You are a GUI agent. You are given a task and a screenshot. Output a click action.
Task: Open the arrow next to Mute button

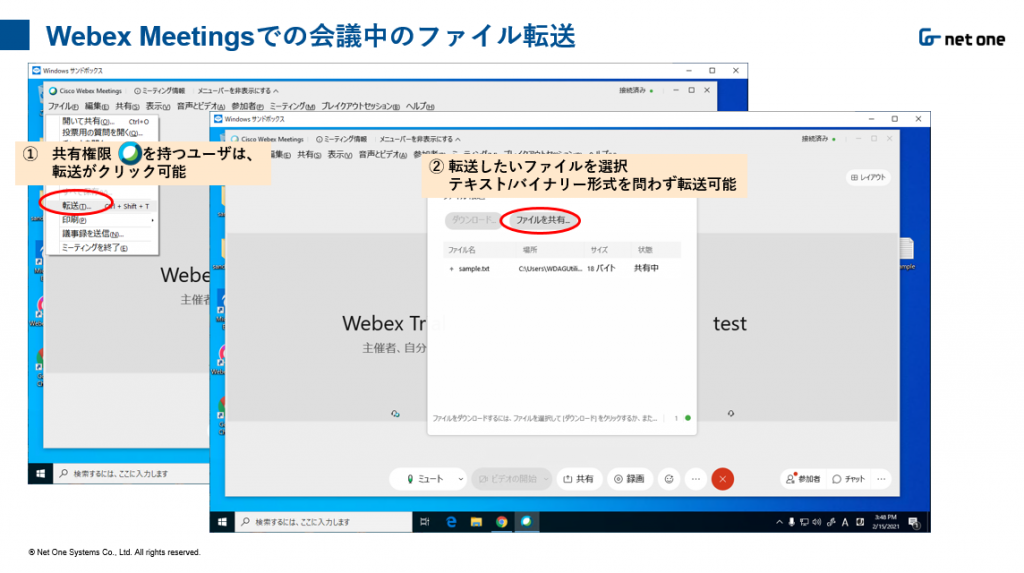coord(460,479)
